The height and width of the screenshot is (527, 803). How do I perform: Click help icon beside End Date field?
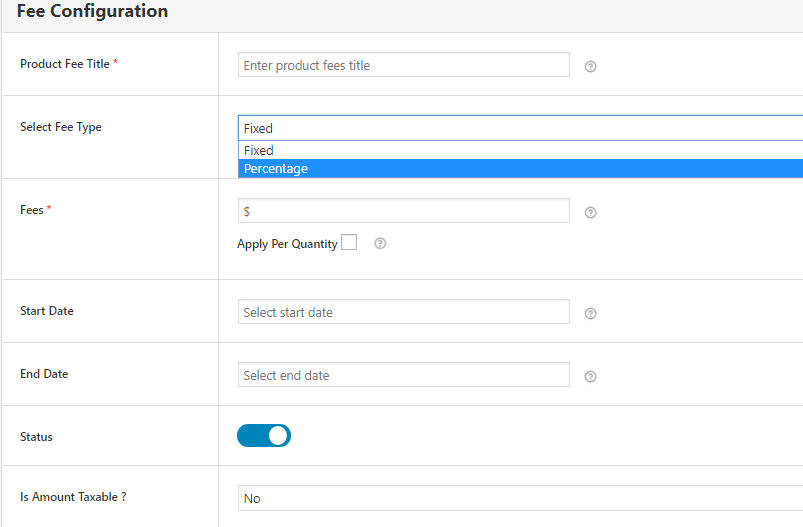[590, 376]
